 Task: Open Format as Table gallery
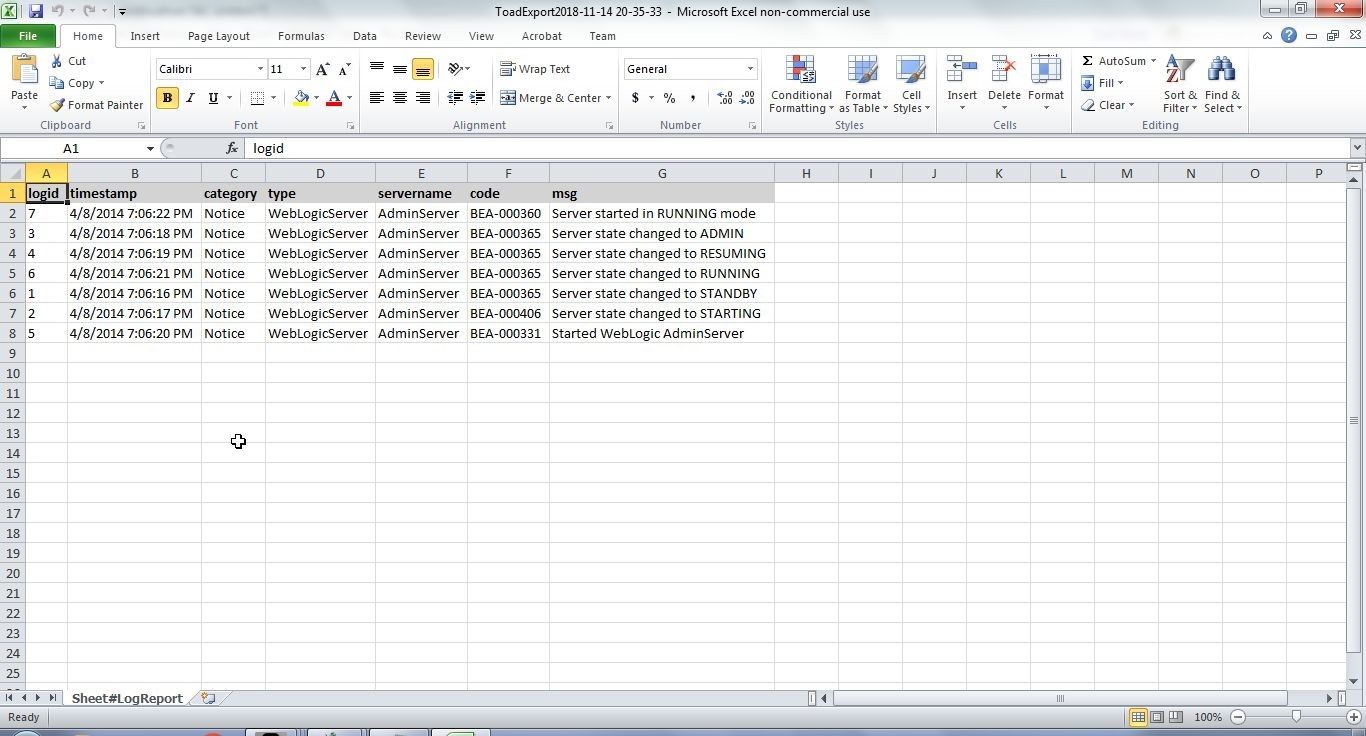[863, 85]
